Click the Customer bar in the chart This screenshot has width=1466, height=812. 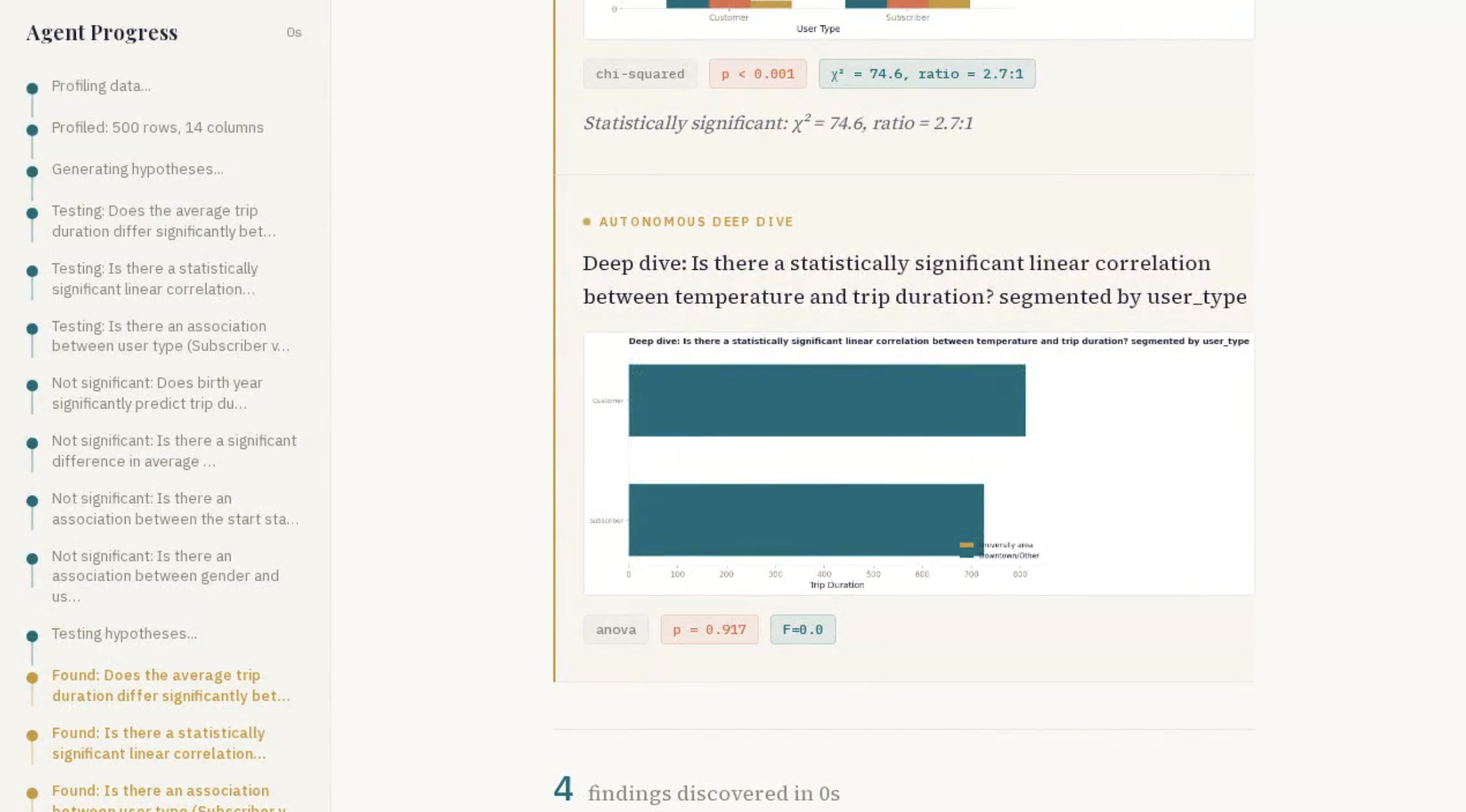[x=826, y=400]
